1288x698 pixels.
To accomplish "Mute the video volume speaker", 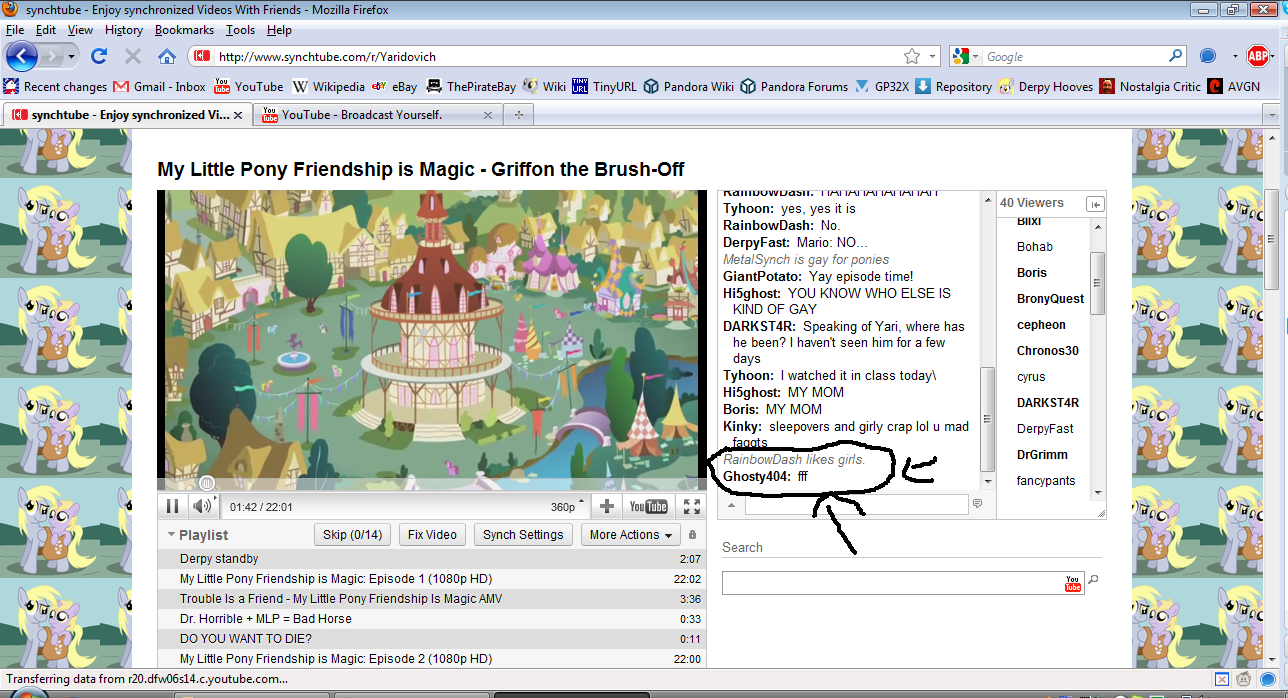I will tap(201, 506).
